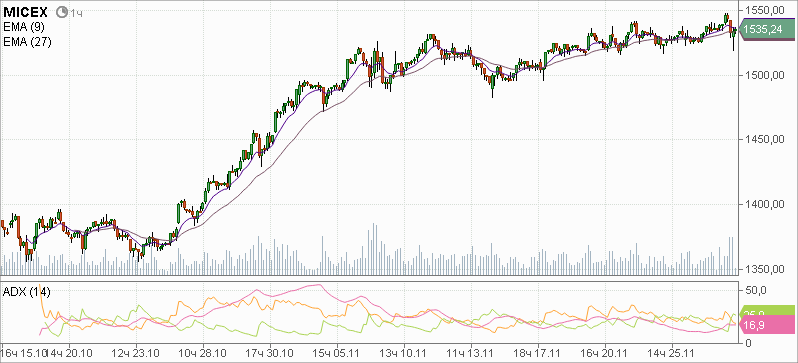Select the EMA (27) indicator label
Image resolution: width=798 pixels, height=363 pixels.
pyautogui.click(x=26, y=41)
